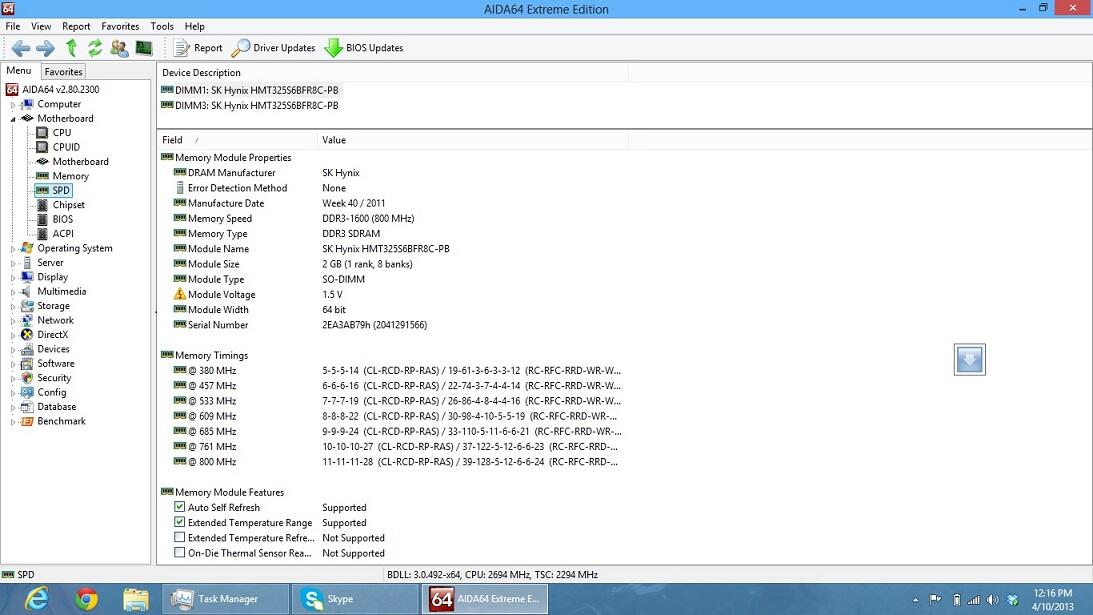Image resolution: width=1093 pixels, height=615 pixels.
Task: Toggle On-Die Thermal Sensor Readout checkbox
Action: coord(179,553)
